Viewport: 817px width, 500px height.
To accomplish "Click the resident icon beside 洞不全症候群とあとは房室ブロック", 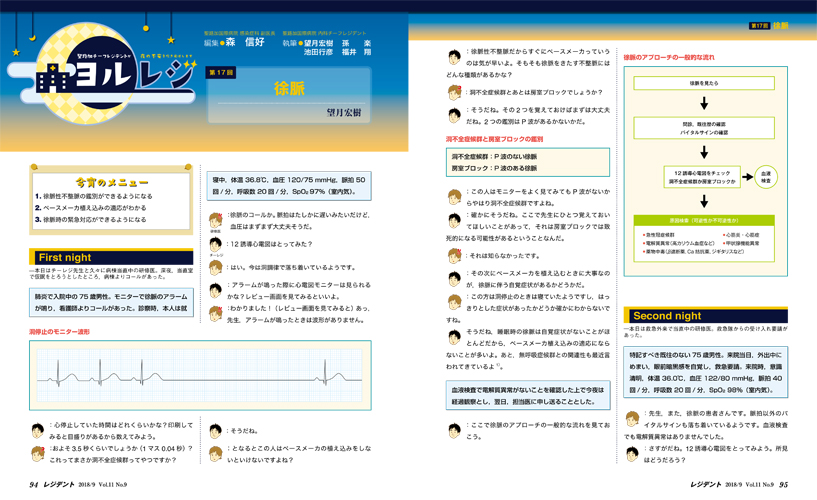I will 454,92.
